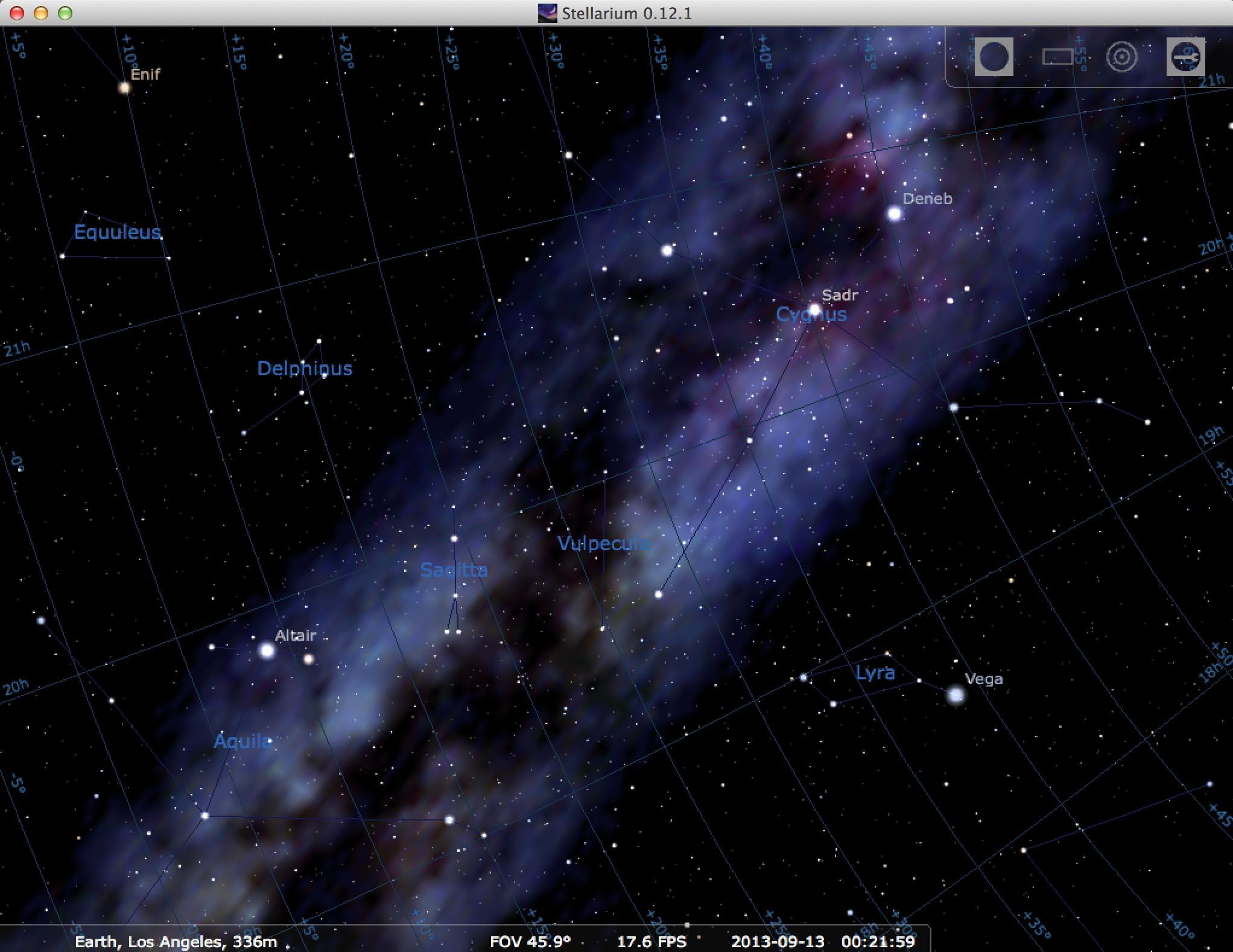1233x952 pixels.
Task: Toggle the Telrad sight button
Action: pos(1121,57)
